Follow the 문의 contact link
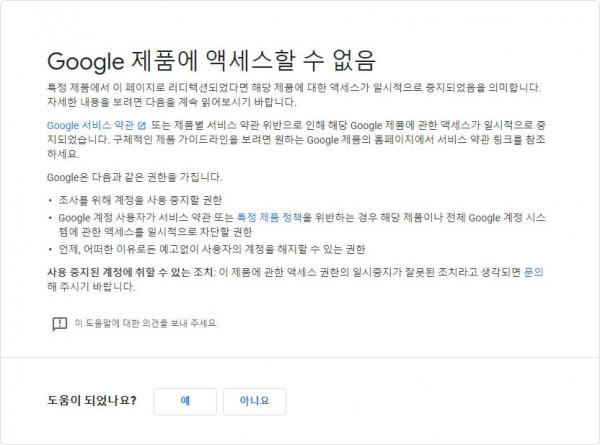This screenshot has height=445, width=600. pos(534,272)
